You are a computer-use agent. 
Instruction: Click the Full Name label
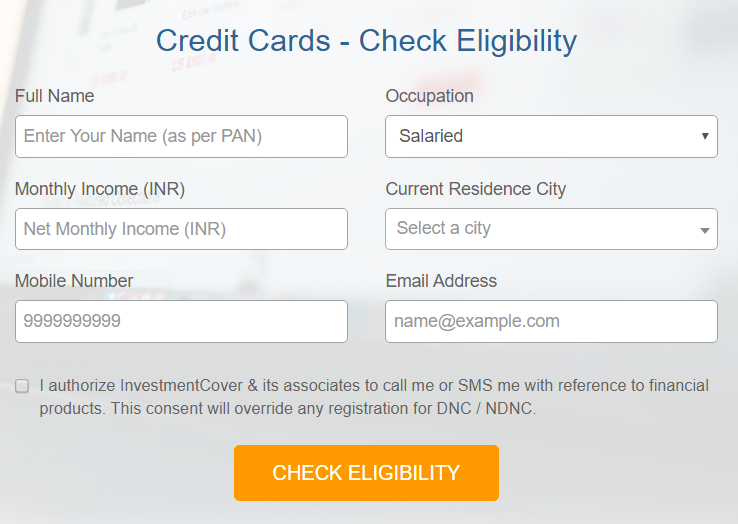[x=55, y=96]
